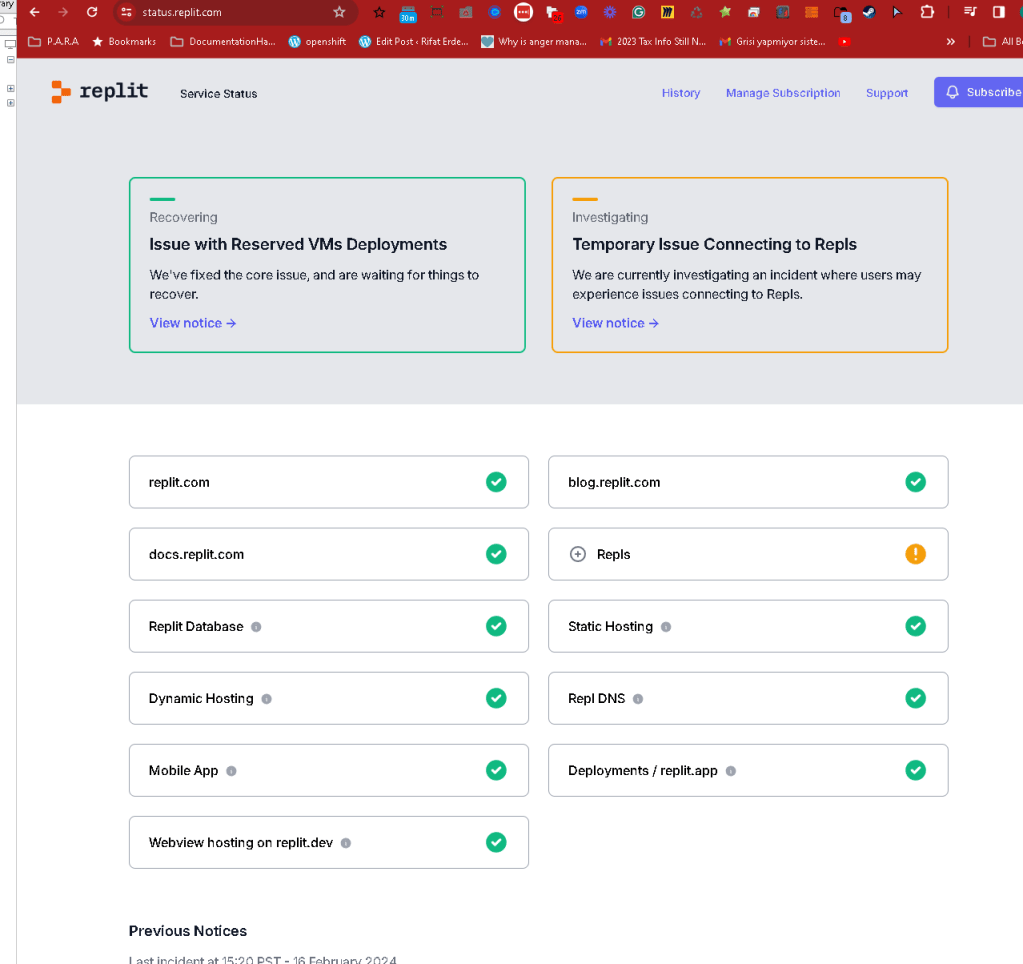This screenshot has width=1023, height=964.
Task: Click the docs.replit.com status card
Action: pyautogui.click(x=329, y=554)
